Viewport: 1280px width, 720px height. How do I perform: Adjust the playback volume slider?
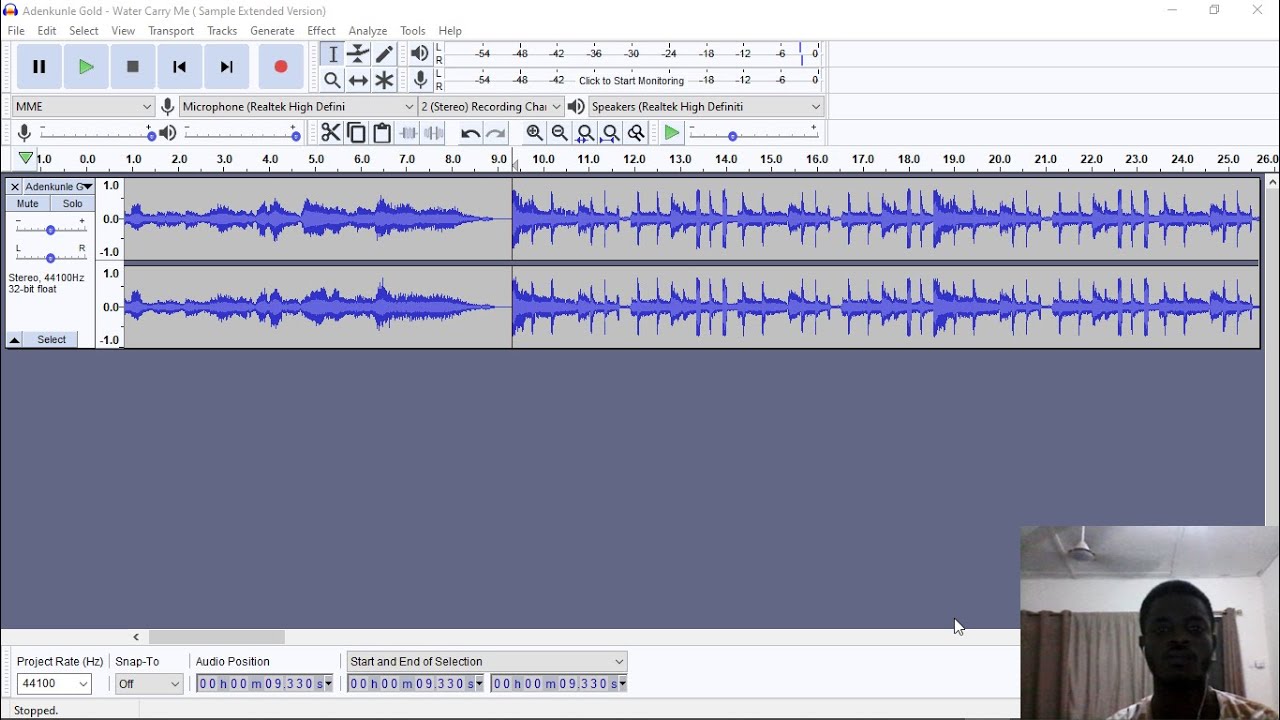(241, 134)
